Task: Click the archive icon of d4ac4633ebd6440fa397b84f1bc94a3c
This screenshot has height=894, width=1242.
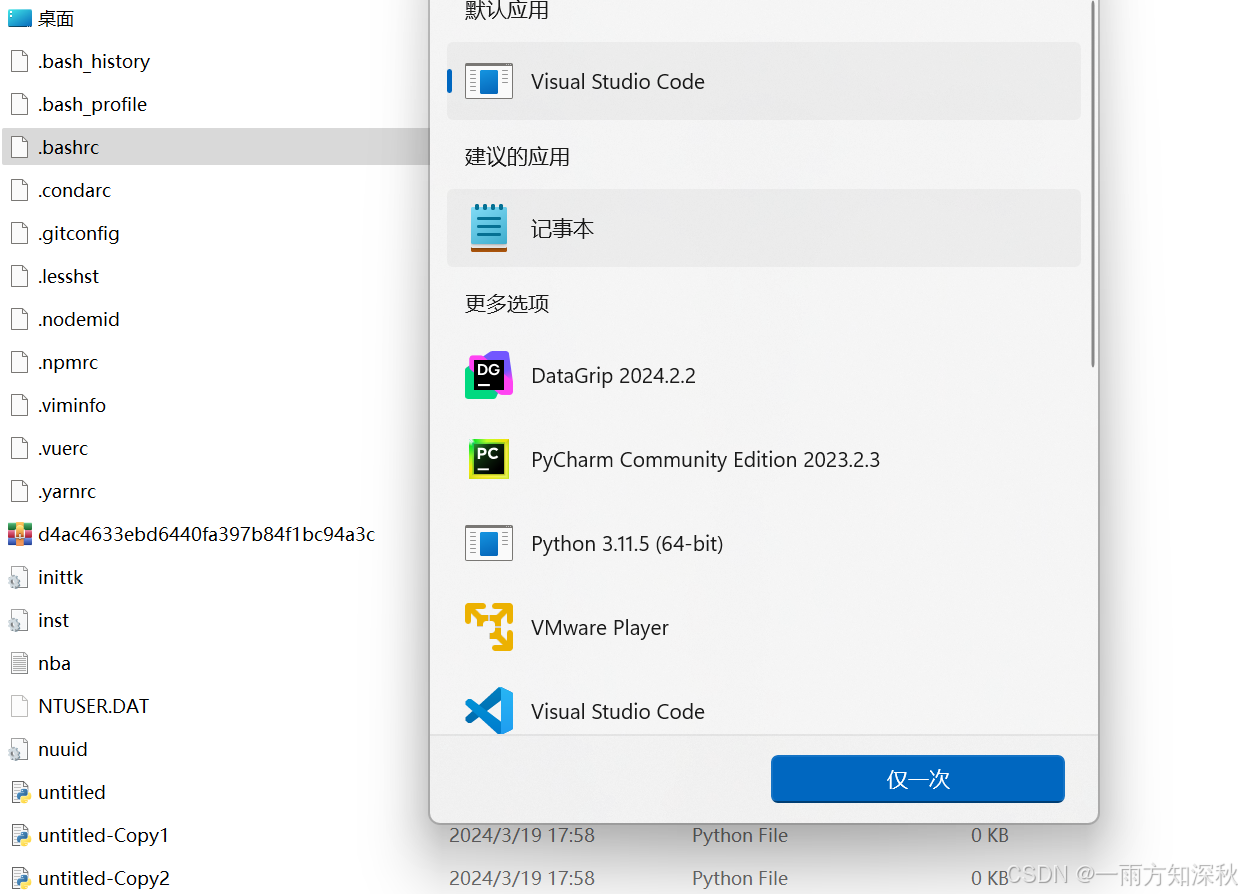Action: coord(20,534)
